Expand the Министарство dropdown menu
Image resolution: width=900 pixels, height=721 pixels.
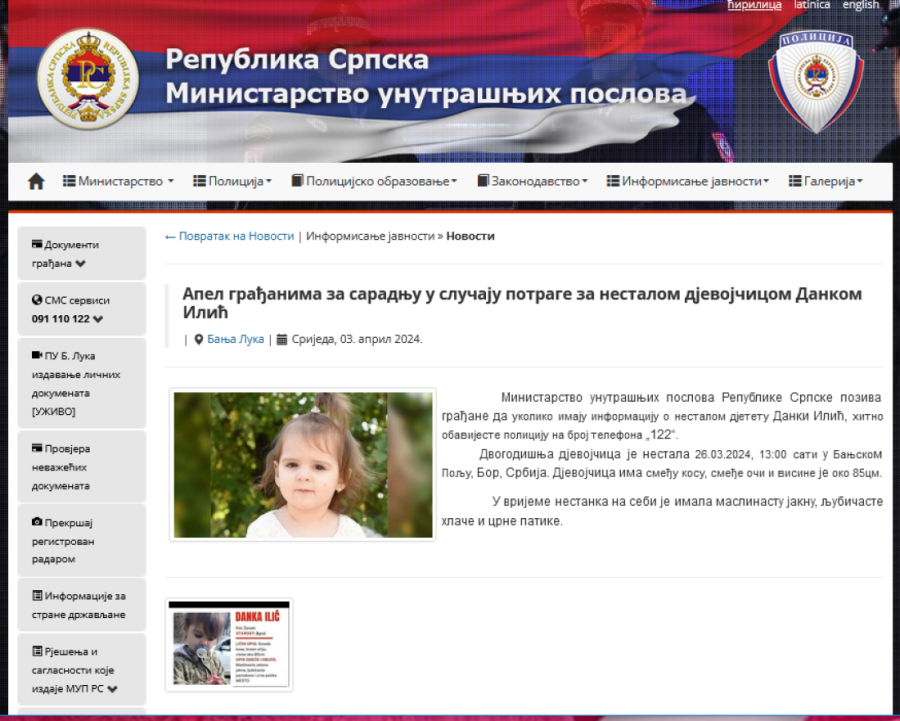(118, 181)
